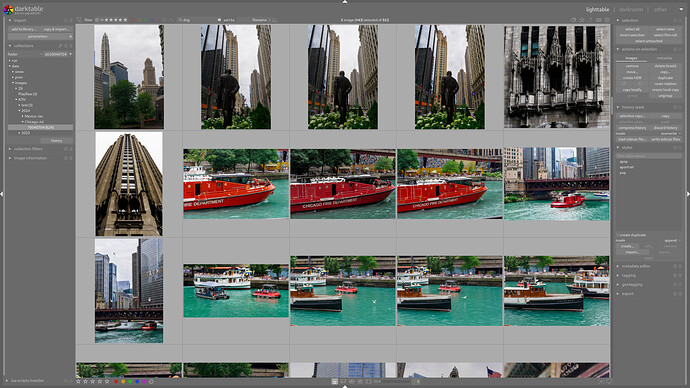Select the filemanager layout icon in bottom bar

click(x=334, y=381)
